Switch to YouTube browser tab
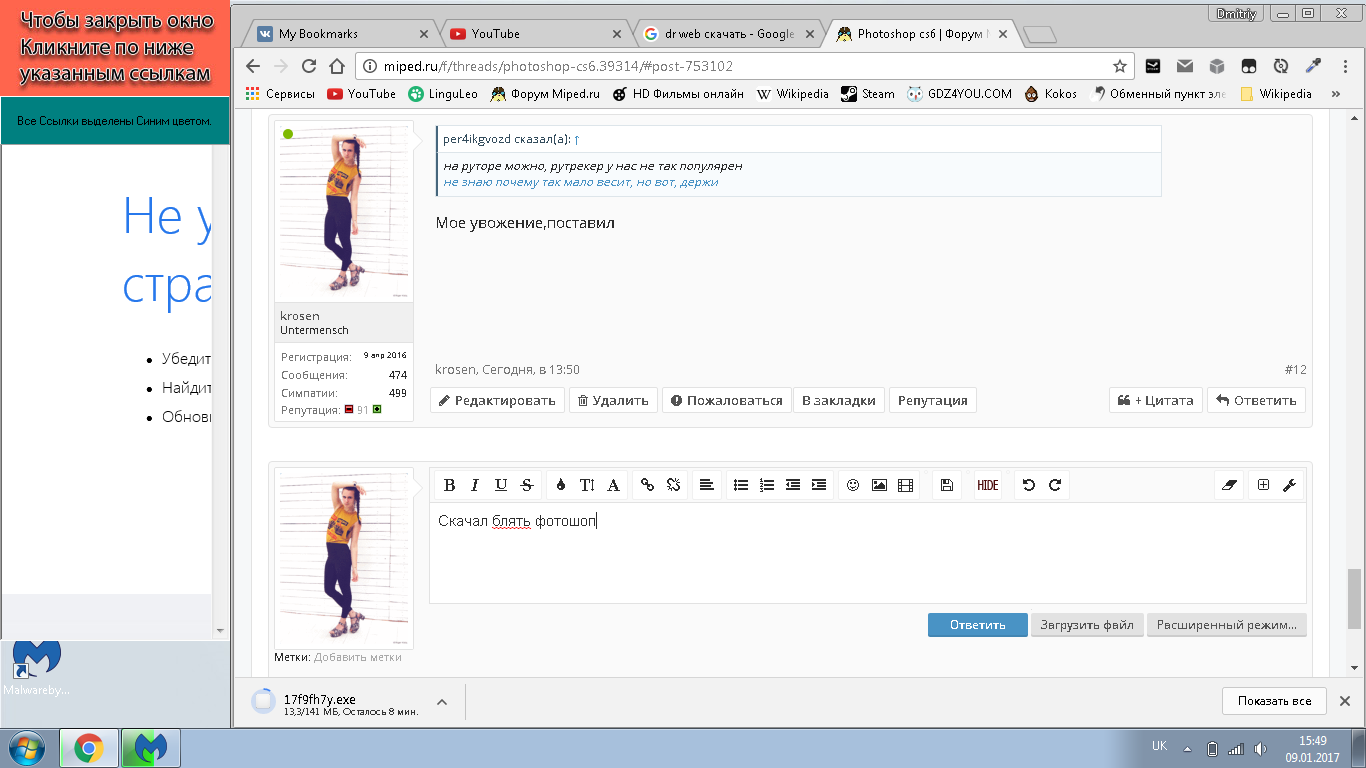The image size is (1366, 768). click(x=535, y=33)
